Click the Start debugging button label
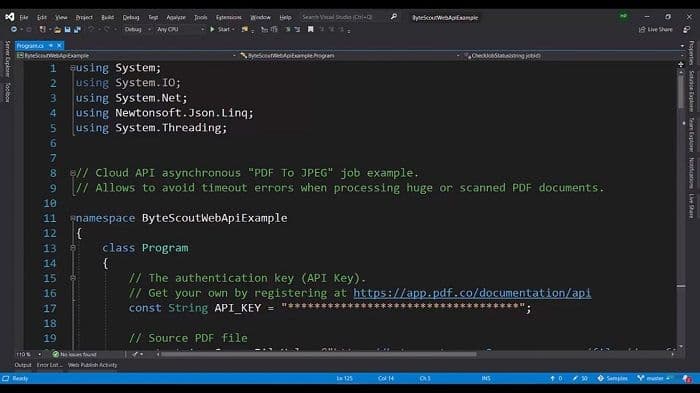This screenshot has height=393, width=700. coord(224,29)
